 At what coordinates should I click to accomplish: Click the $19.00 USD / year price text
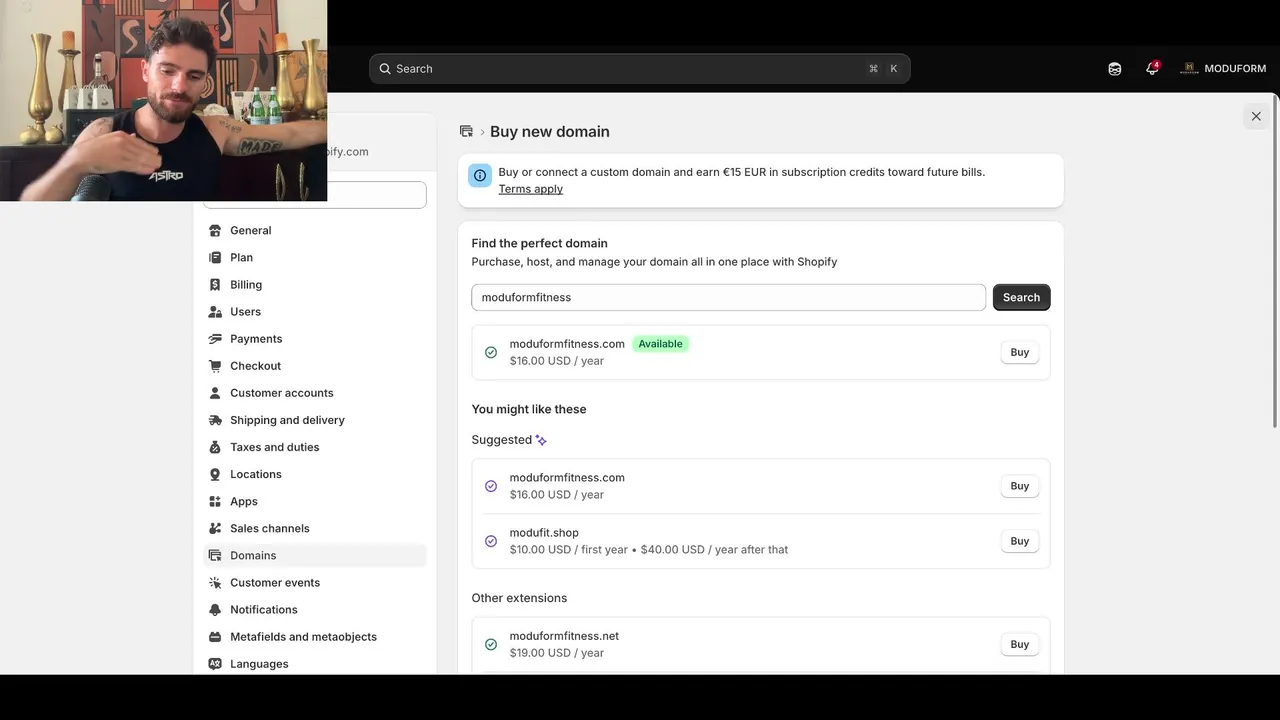(557, 653)
